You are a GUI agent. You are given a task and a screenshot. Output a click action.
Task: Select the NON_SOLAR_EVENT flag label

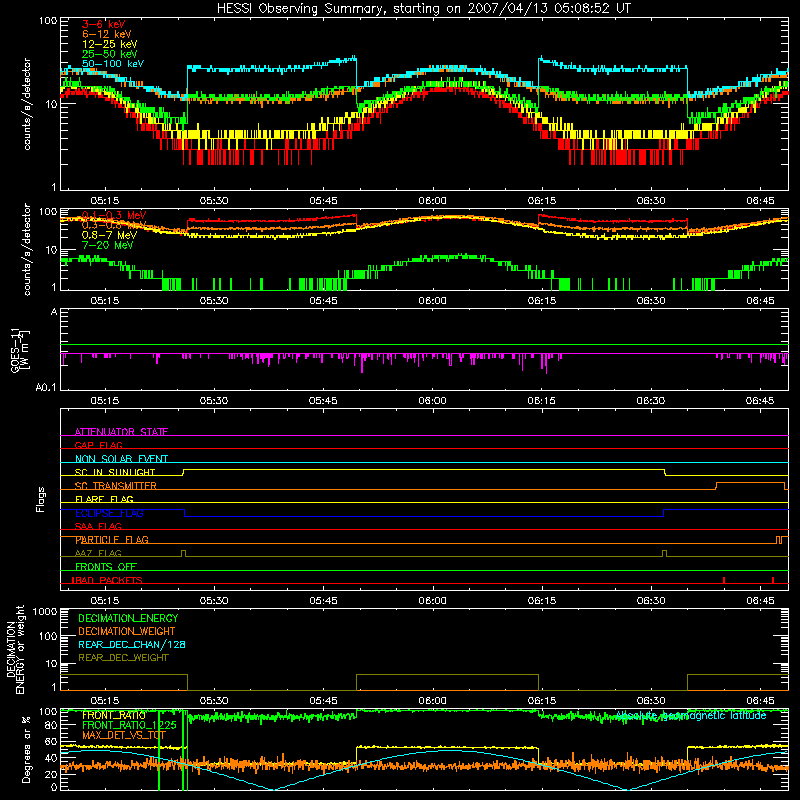click(x=121, y=459)
